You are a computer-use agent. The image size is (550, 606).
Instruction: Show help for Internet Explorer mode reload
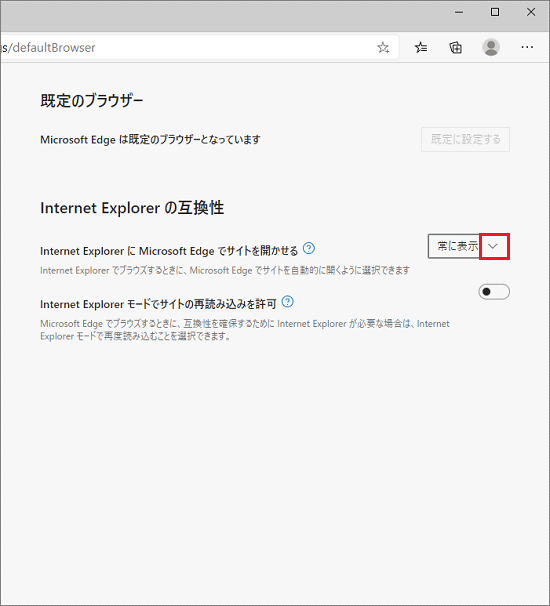tap(288, 301)
